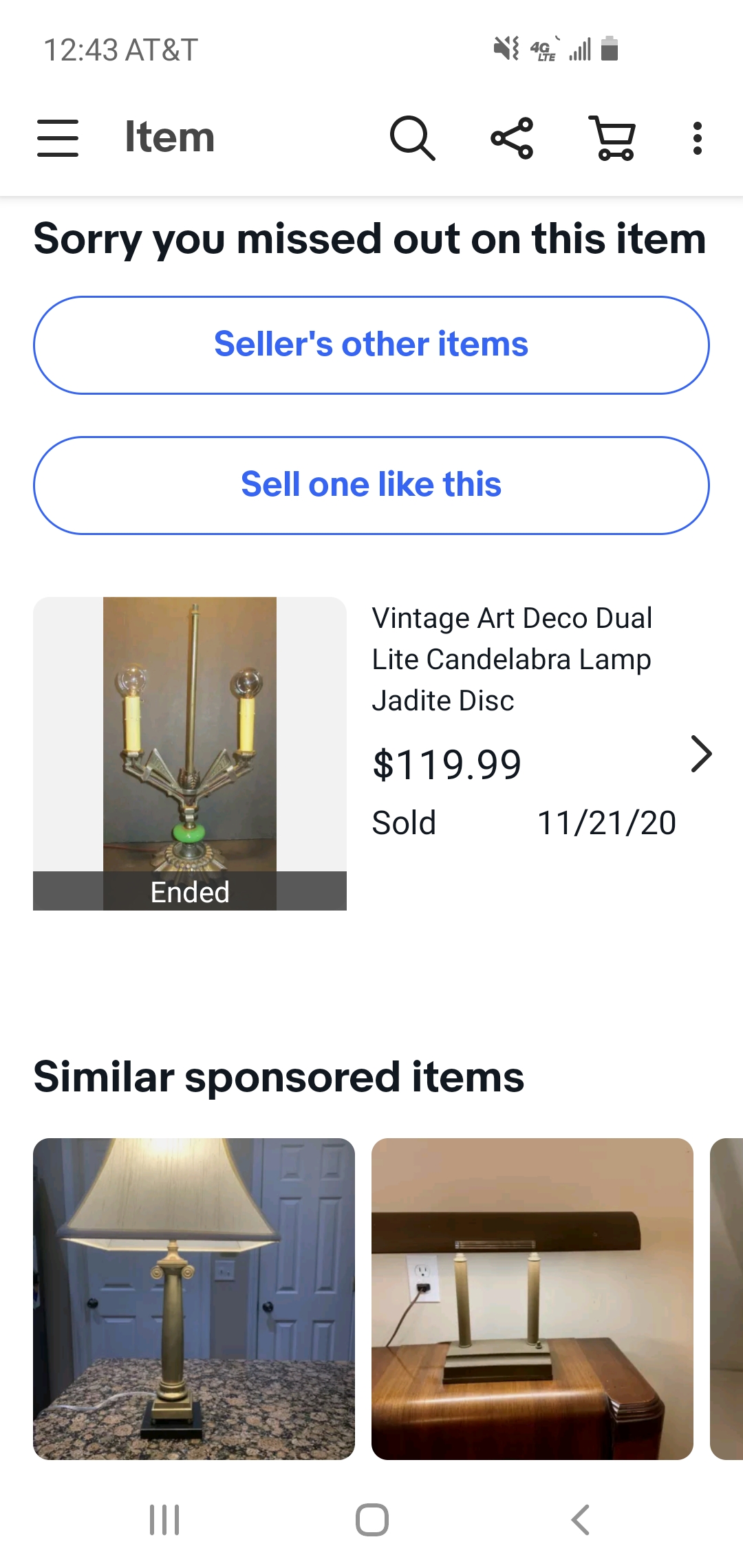Peek at third sponsored item

[728, 1298]
